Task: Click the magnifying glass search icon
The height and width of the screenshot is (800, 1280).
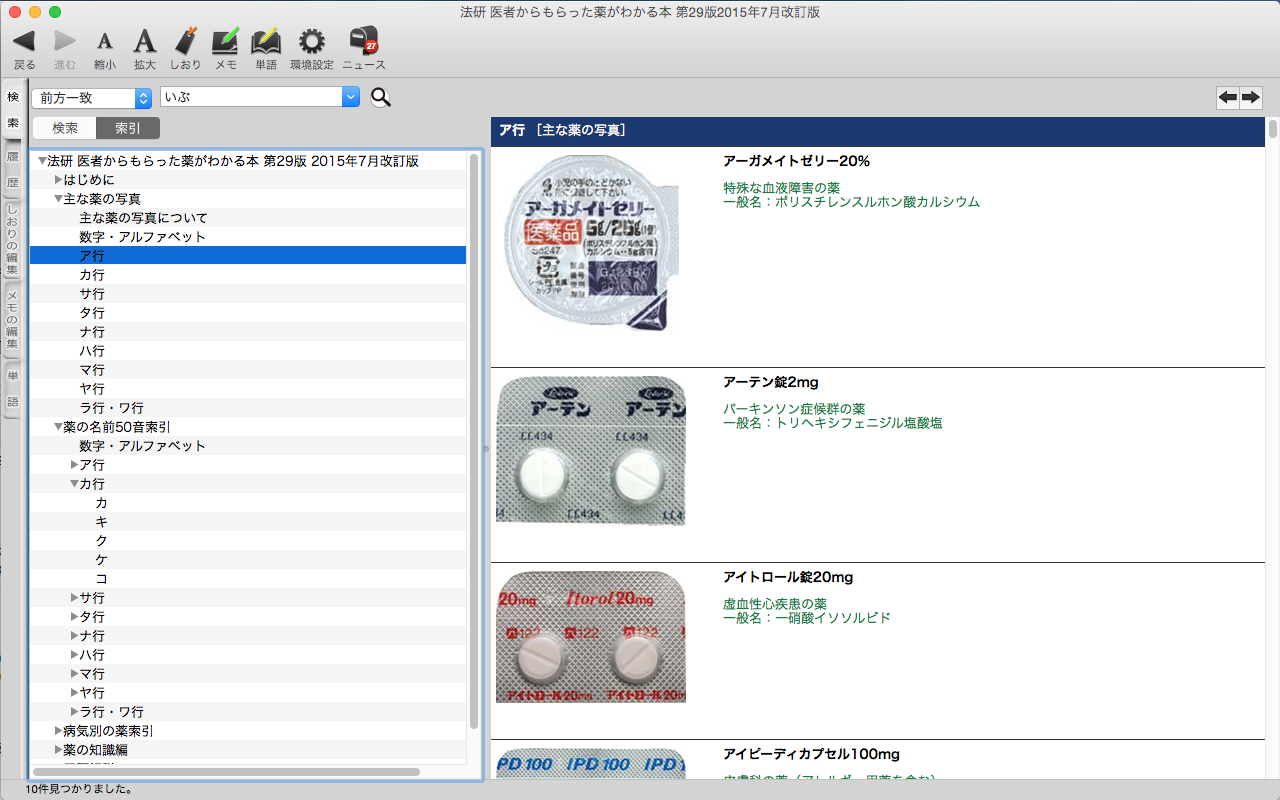Action: tap(381, 97)
